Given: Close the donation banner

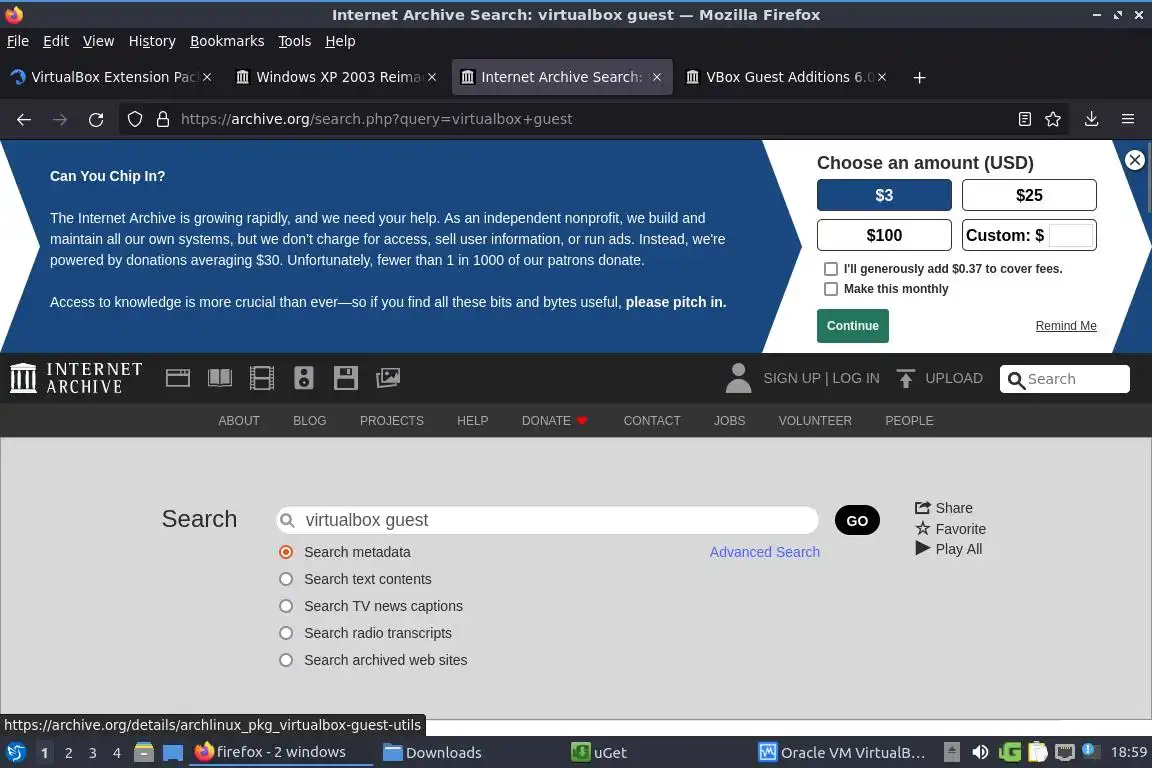Looking at the screenshot, I should 1134,160.
